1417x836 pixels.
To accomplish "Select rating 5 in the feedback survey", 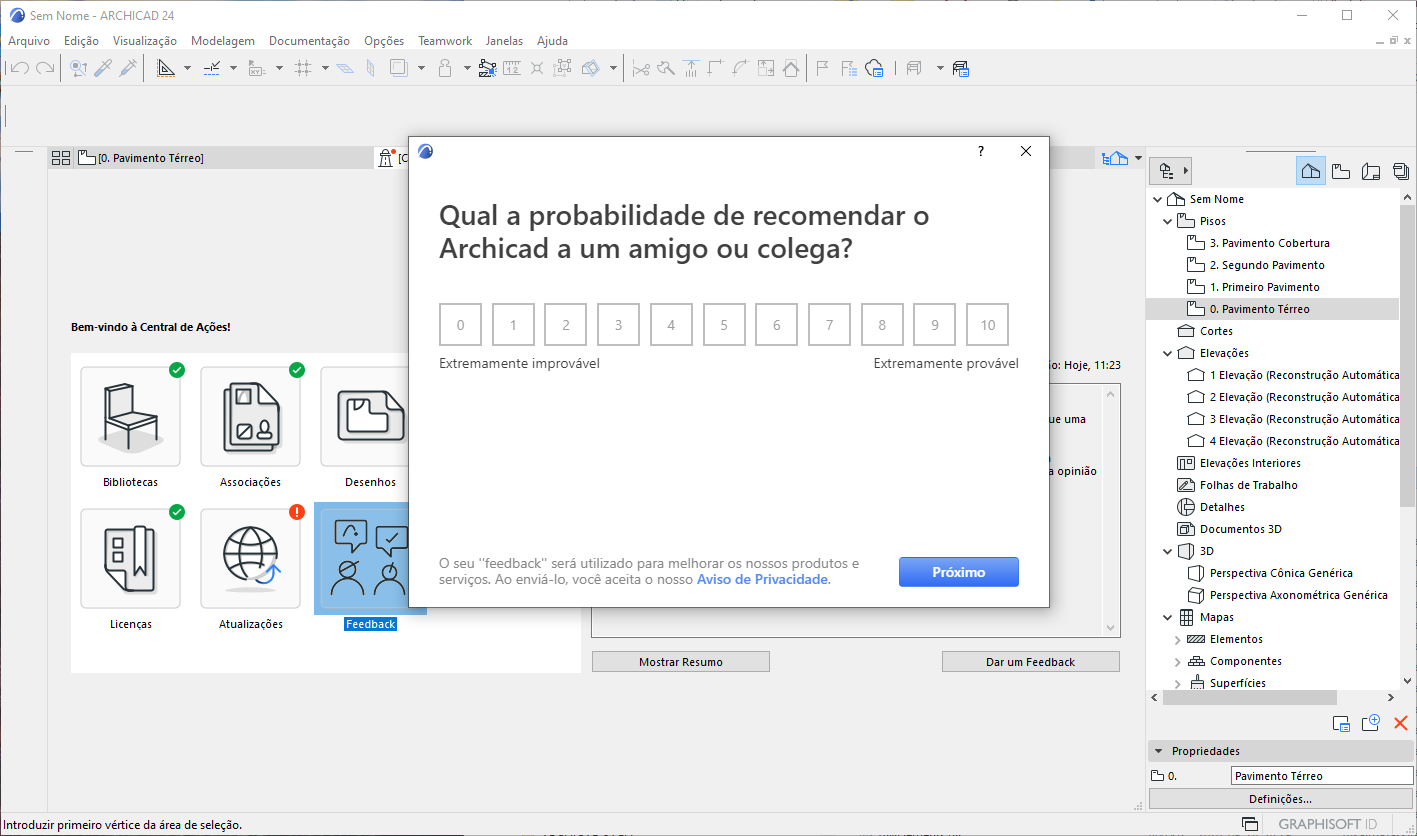I will [x=724, y=325].
